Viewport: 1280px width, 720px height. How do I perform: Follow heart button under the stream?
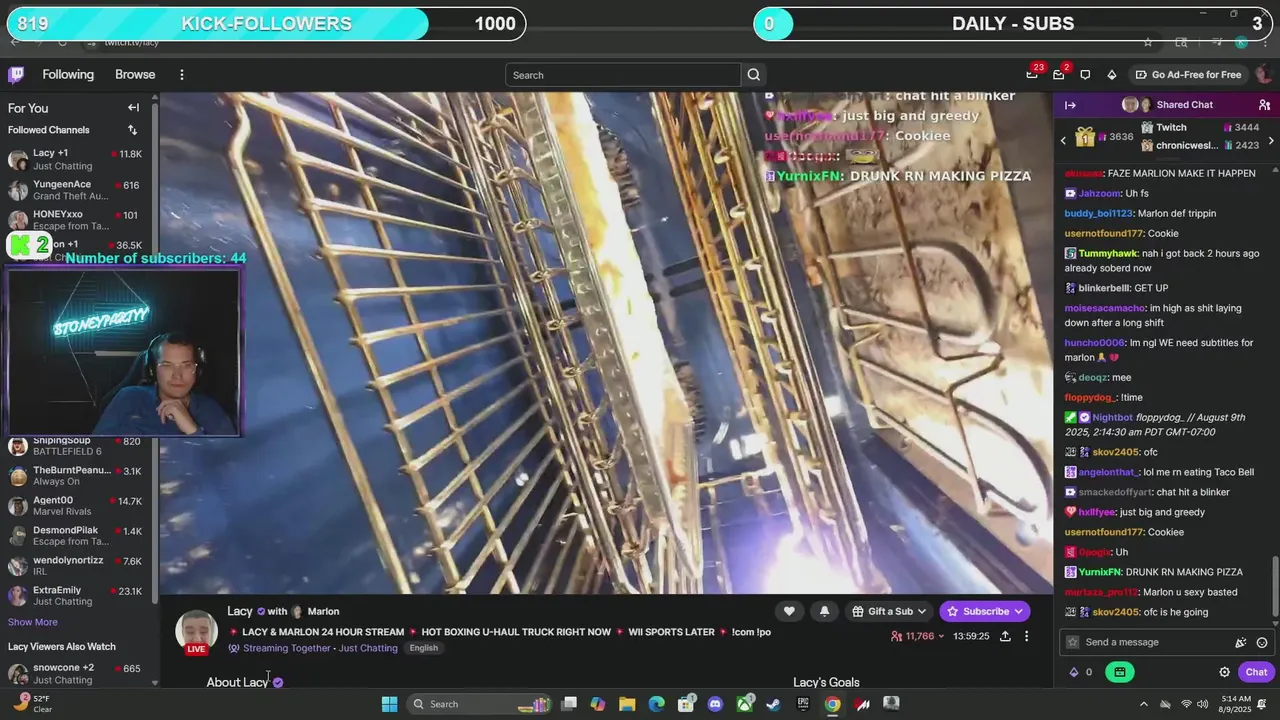pos(789,611)
